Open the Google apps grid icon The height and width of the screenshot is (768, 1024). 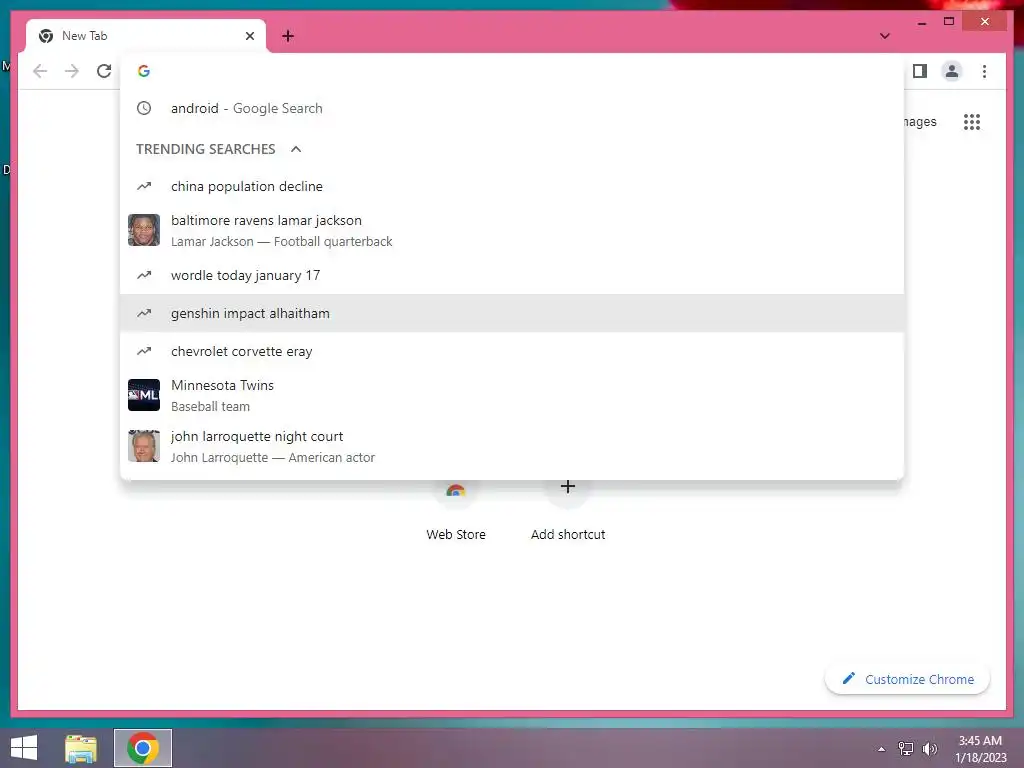[x=972, y=122]
